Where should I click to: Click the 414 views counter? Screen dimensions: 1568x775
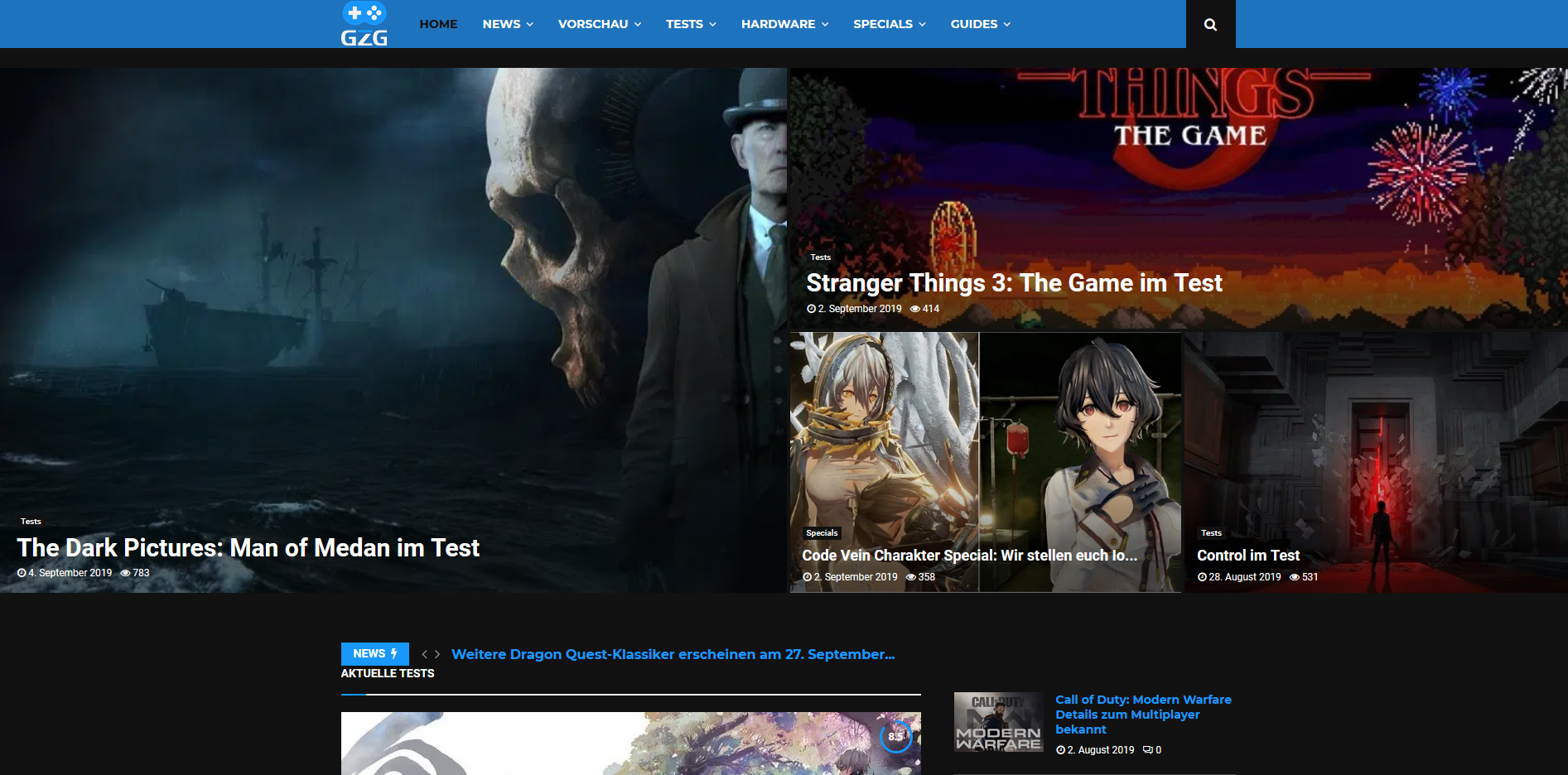click(x=924, y=309)
